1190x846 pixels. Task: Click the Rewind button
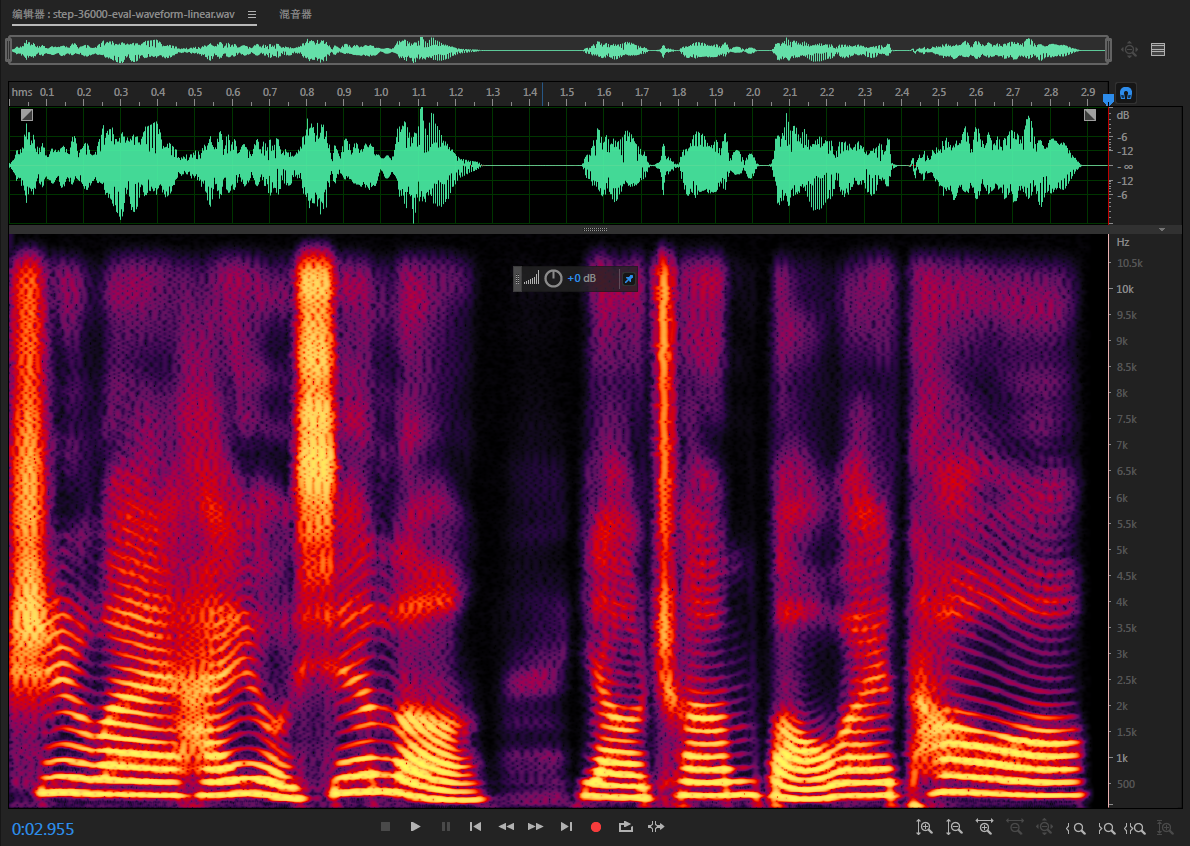coord(506,826)
